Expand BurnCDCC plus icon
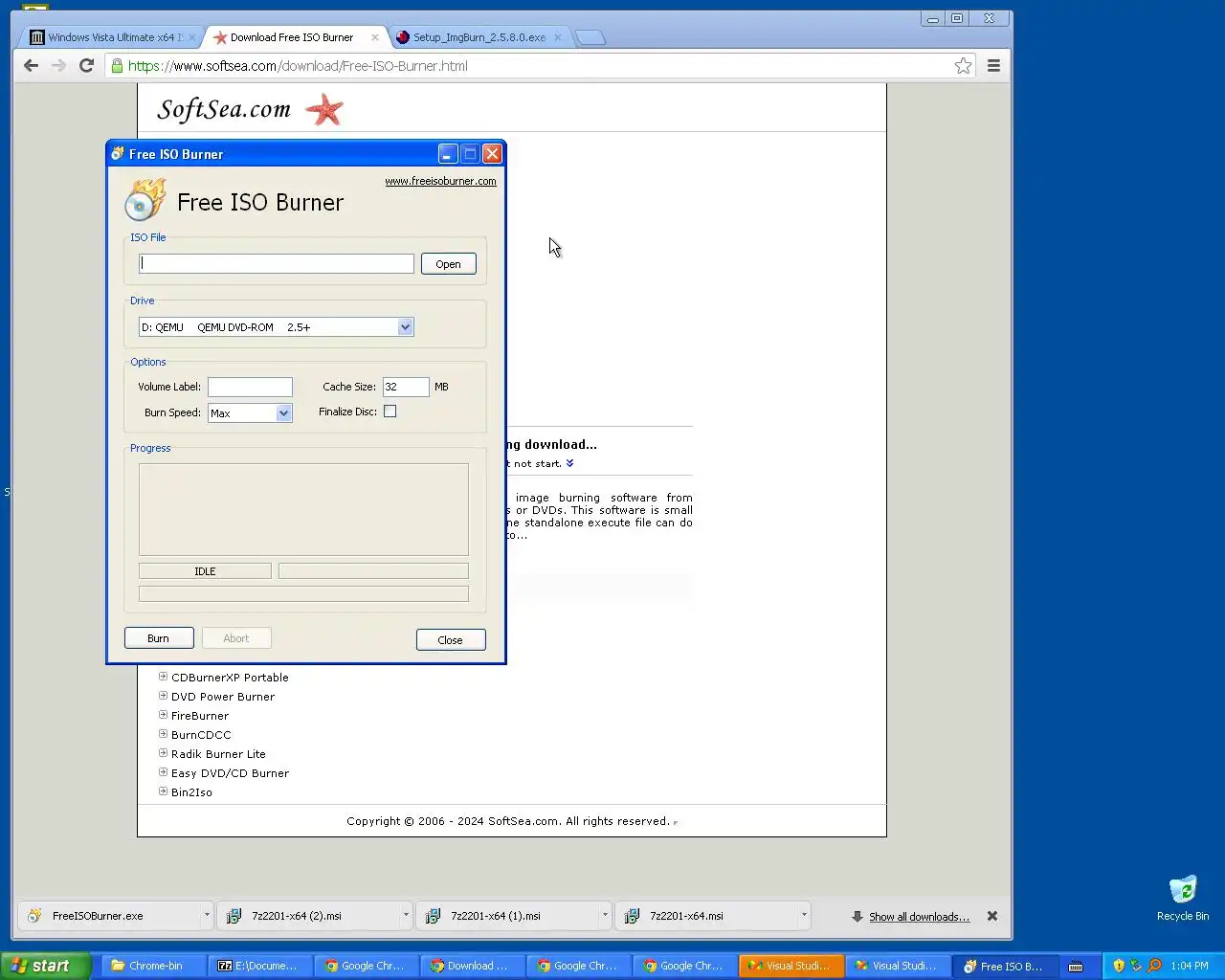This screenshot has width=1225, height=980. point(163,733)
